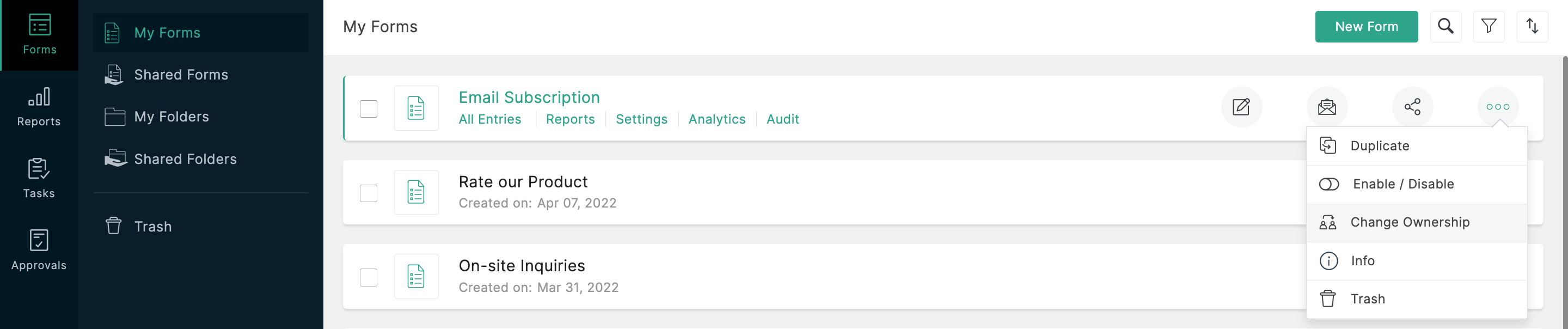Select the Rate our Product checkbox

(368, 193)
